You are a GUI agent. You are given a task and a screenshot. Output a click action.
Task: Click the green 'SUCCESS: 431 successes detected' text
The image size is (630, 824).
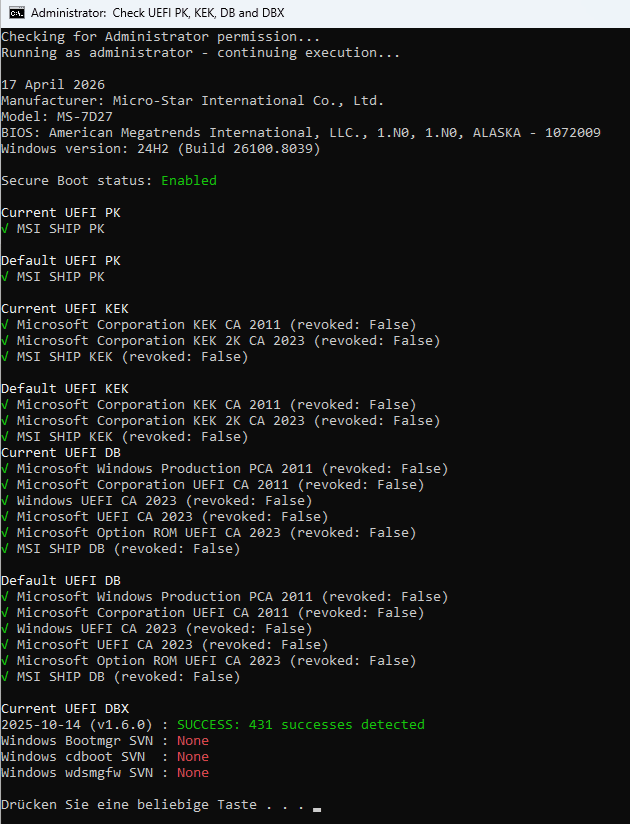[x=300, y=725]
